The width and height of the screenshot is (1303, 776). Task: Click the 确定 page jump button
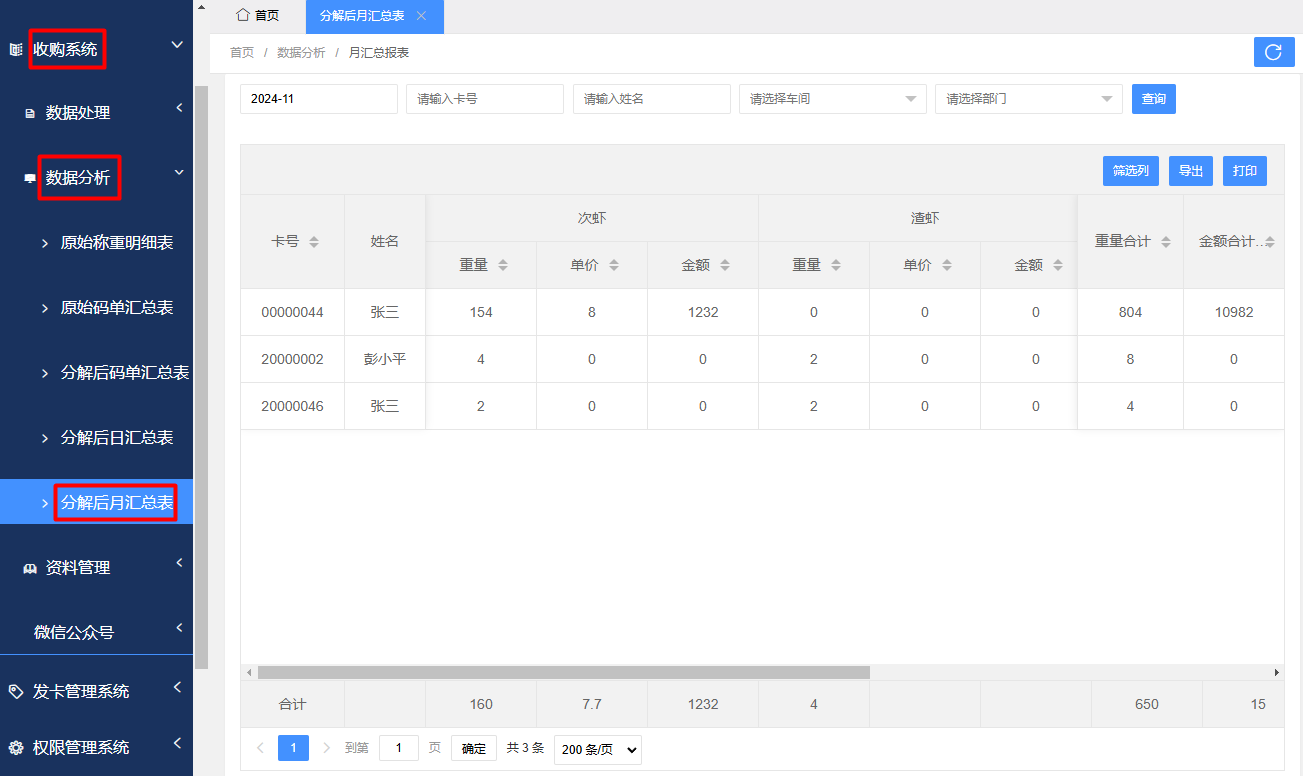click(x=474, y=748)
